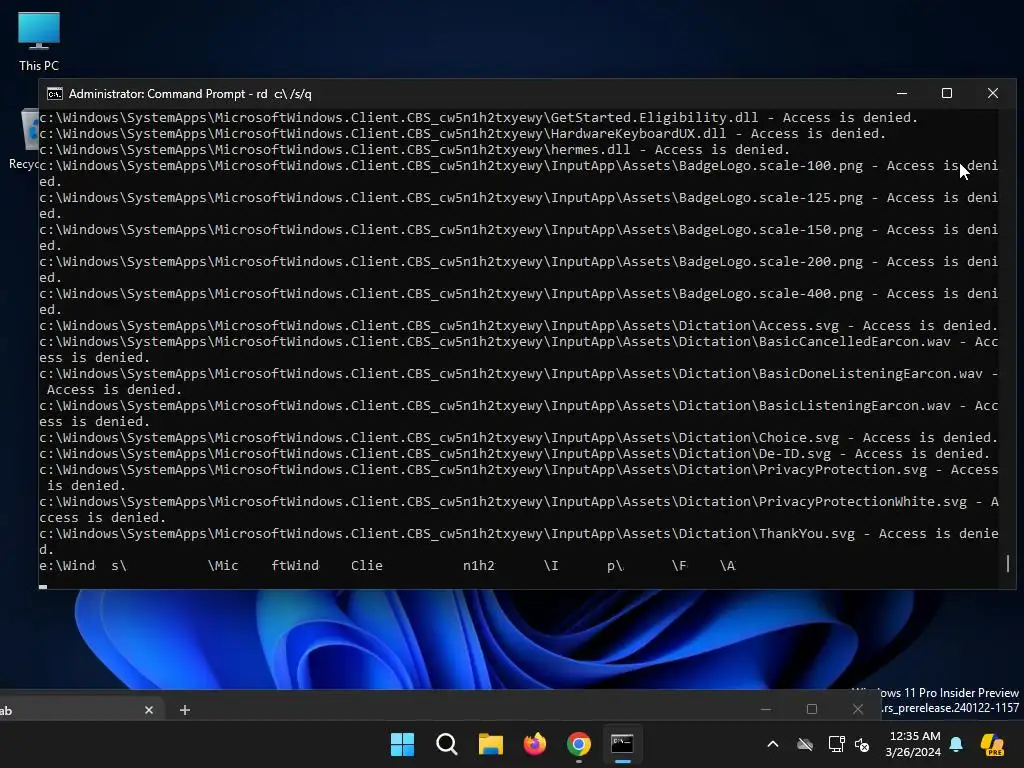Launch File Explorer from taskbar
This screenshot has height=768, width=1024.
[x=490, y=744]
